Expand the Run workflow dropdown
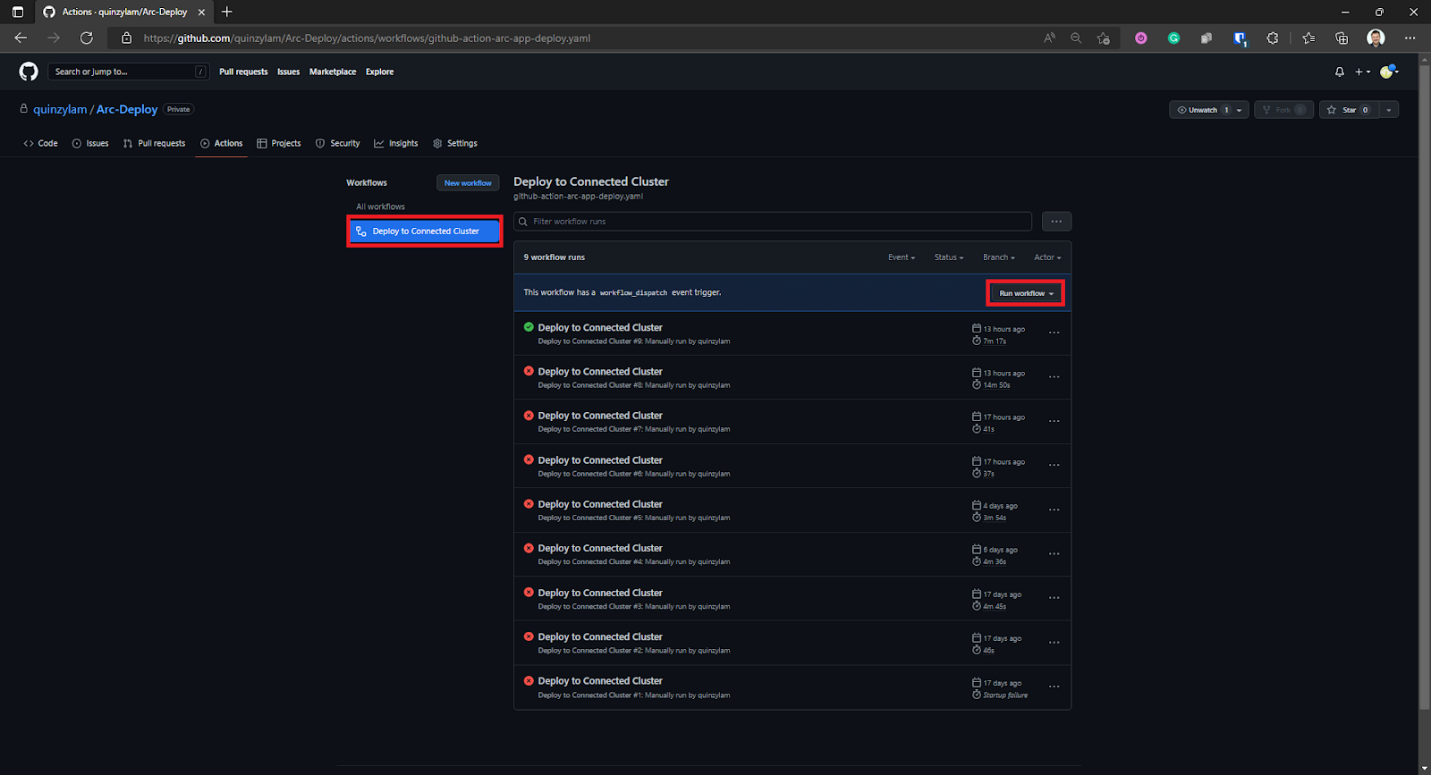 pos(1026,293)
